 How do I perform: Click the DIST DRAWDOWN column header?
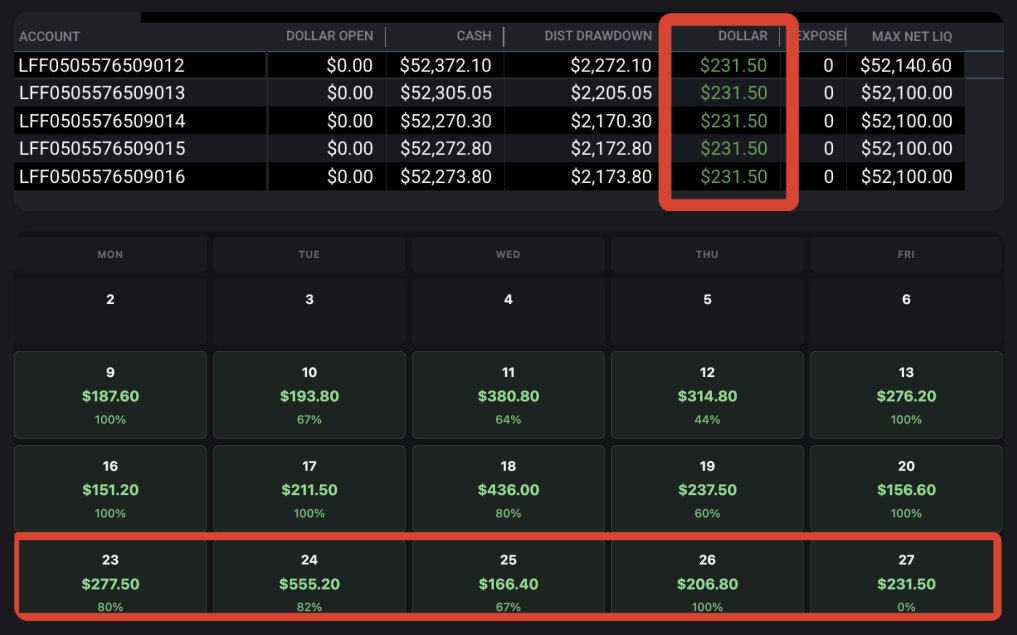(x=598, y=36)
